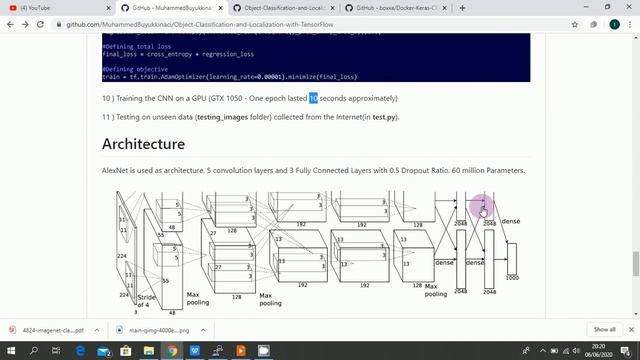Viewport: 640px width, 360px height.
Task: Open the volume control in system tray
Action: pos(576,351)
